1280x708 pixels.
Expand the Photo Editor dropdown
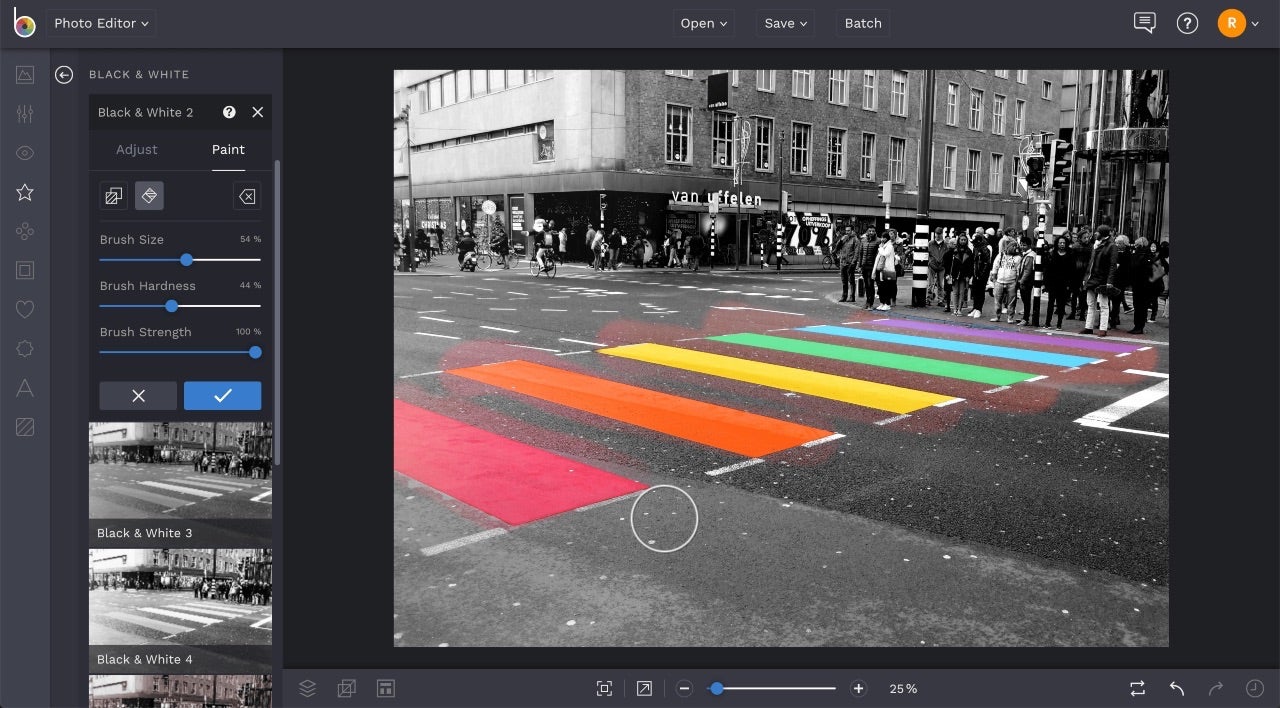pyautogui.click(x=100, y=23)
